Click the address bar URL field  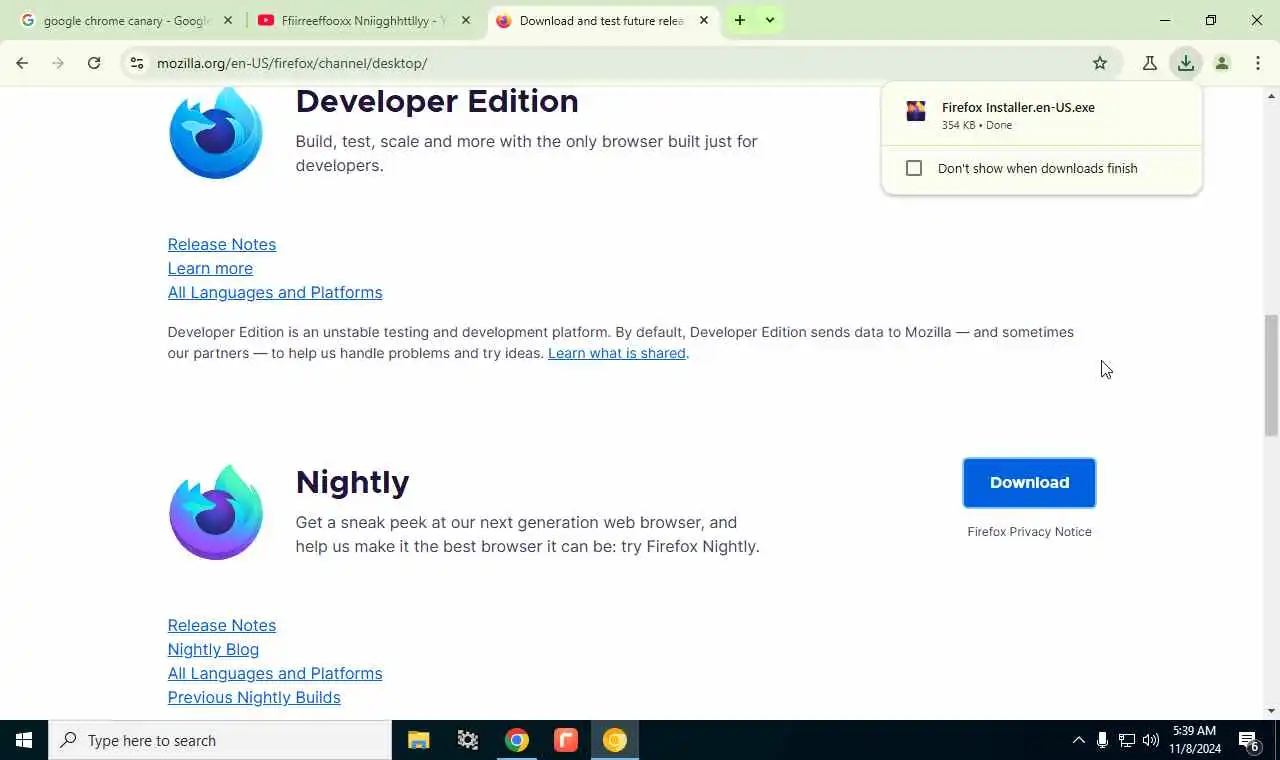coord(620,63)
